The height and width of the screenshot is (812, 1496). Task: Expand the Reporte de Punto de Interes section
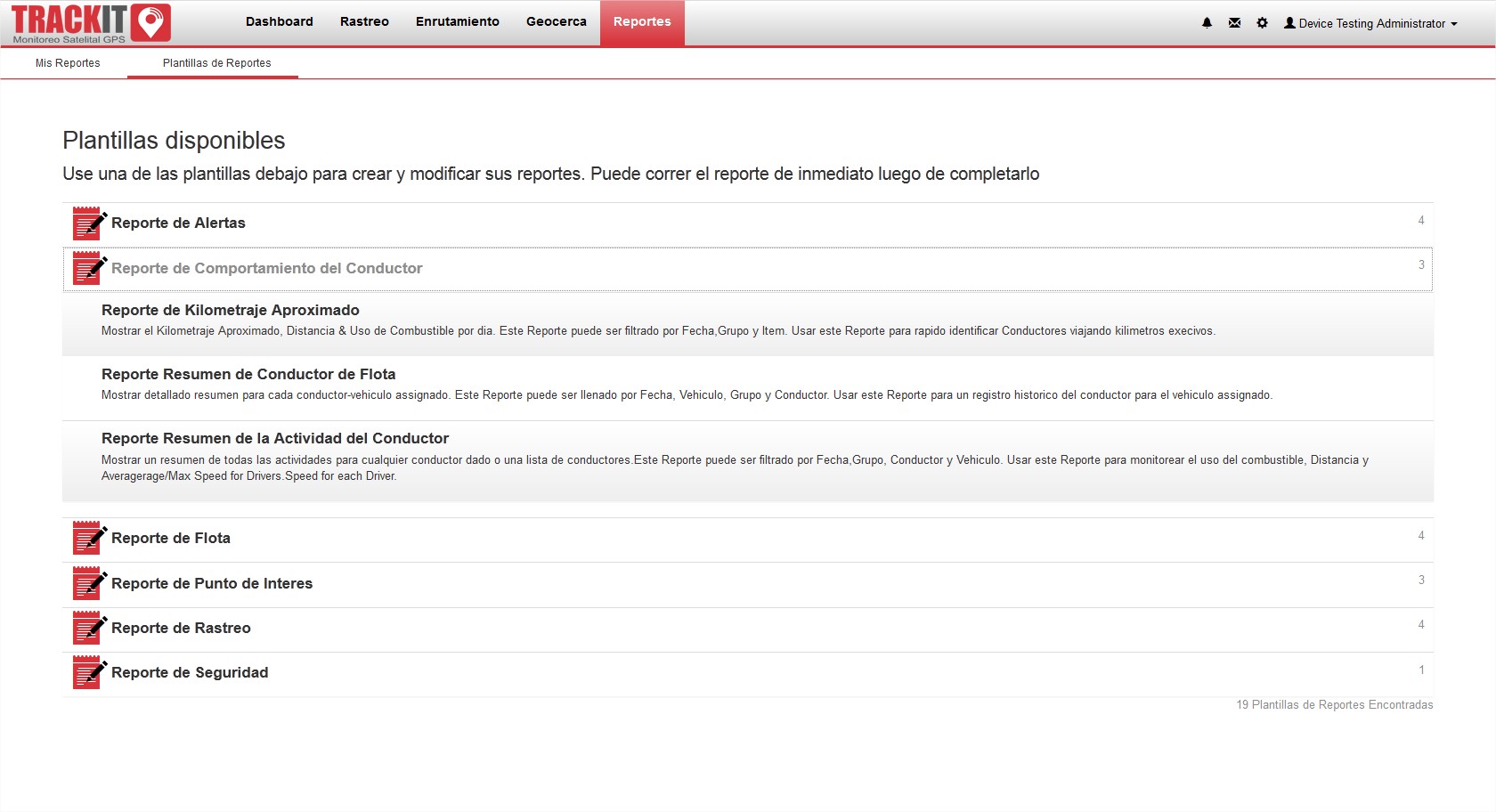(x=212, y=584)
